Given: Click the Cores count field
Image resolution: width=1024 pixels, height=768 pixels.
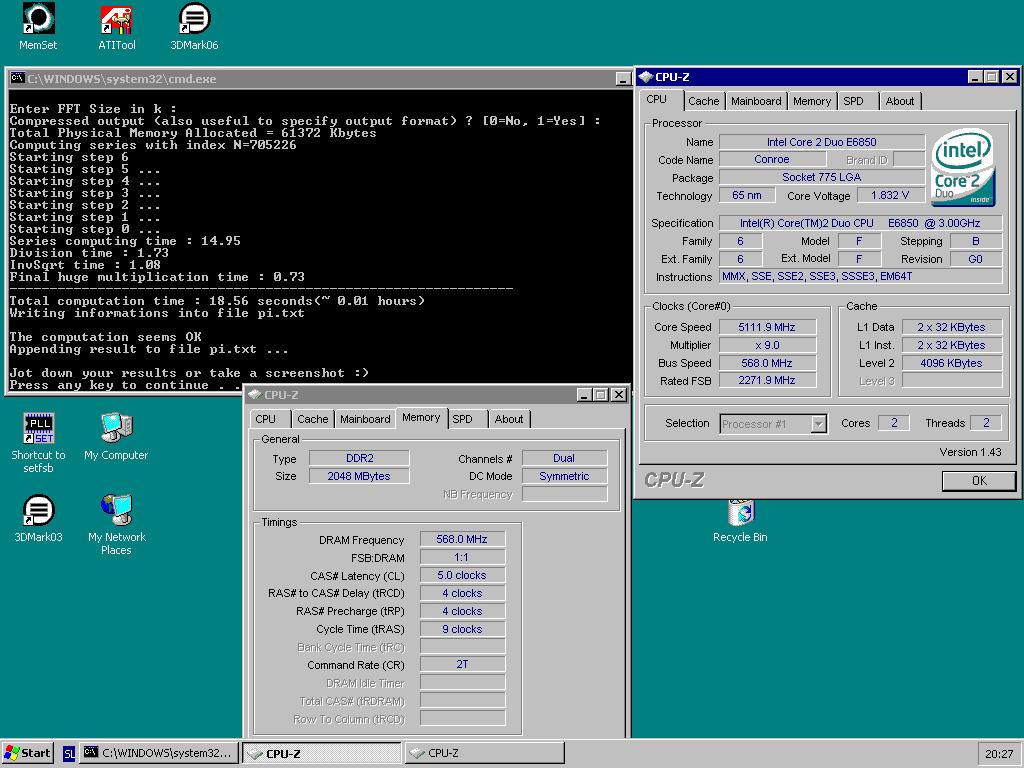Looking at the screenshot, I should click(894, 423).
